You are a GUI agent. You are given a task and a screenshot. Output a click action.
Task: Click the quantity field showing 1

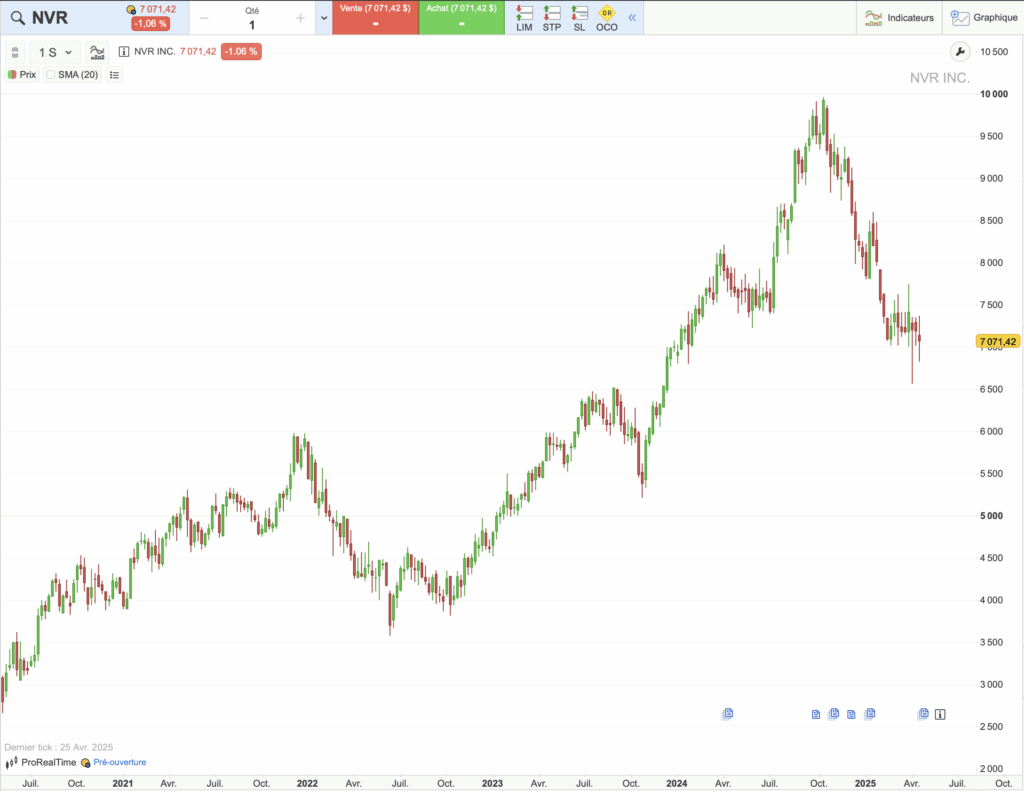coord(252,25)
